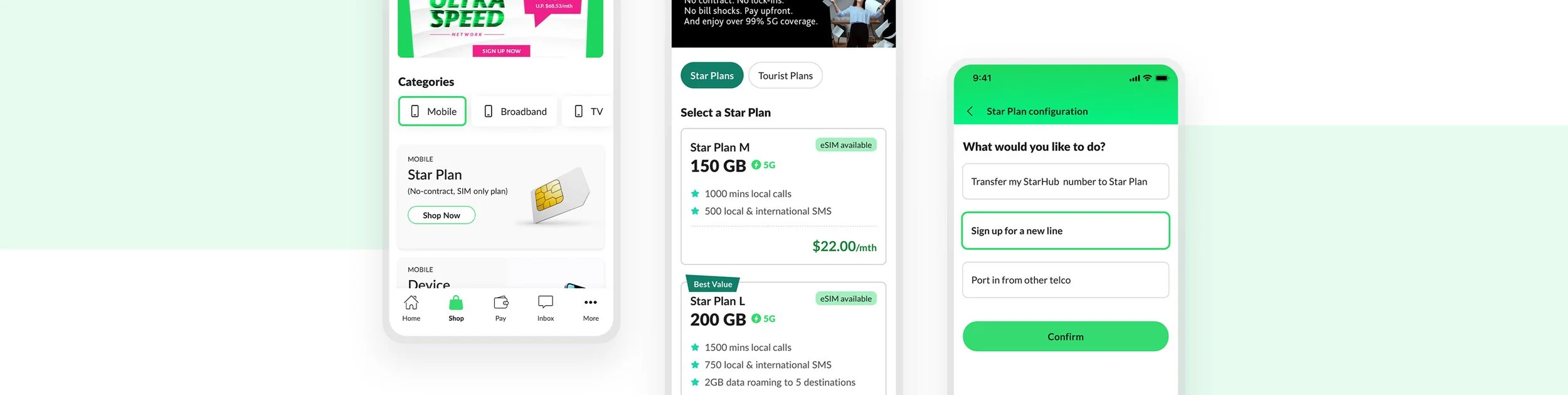Click the Shop Now button
This screenshot has height=395, width=1568.
pos(442,215)
